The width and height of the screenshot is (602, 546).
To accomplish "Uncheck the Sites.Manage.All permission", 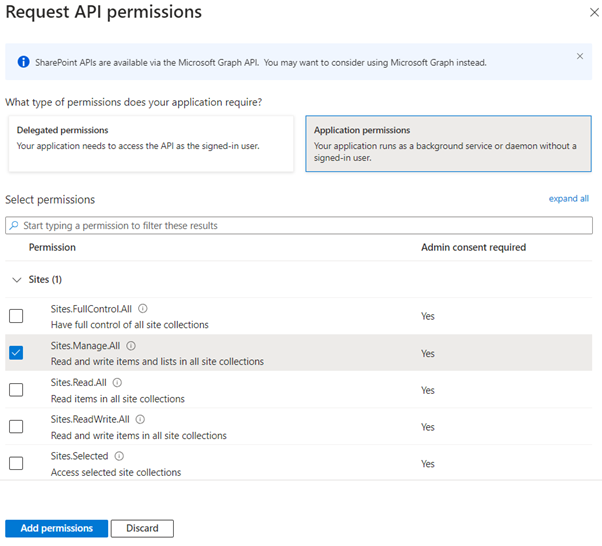I will click(16, 353).
